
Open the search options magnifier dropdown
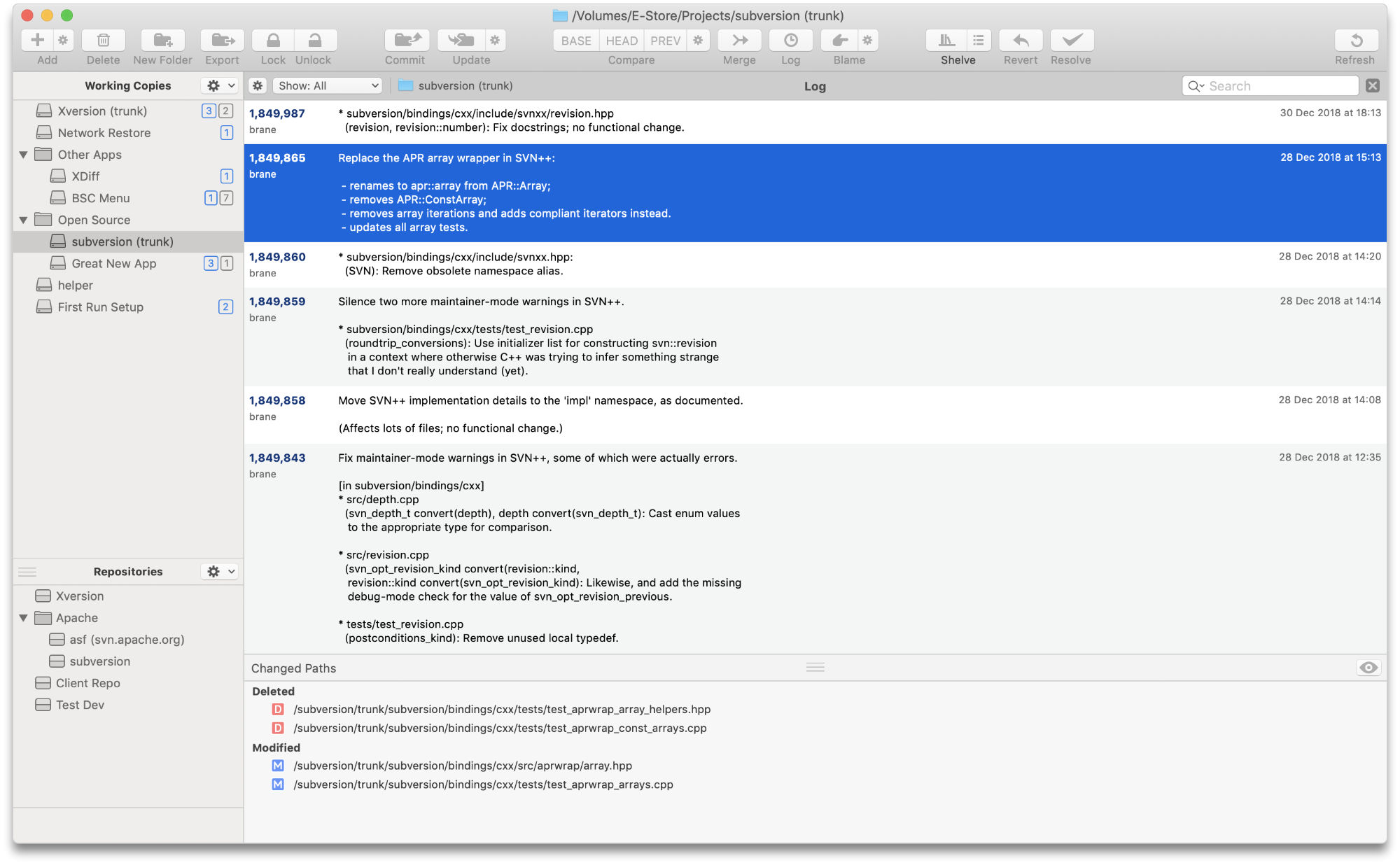point(1196,85)
